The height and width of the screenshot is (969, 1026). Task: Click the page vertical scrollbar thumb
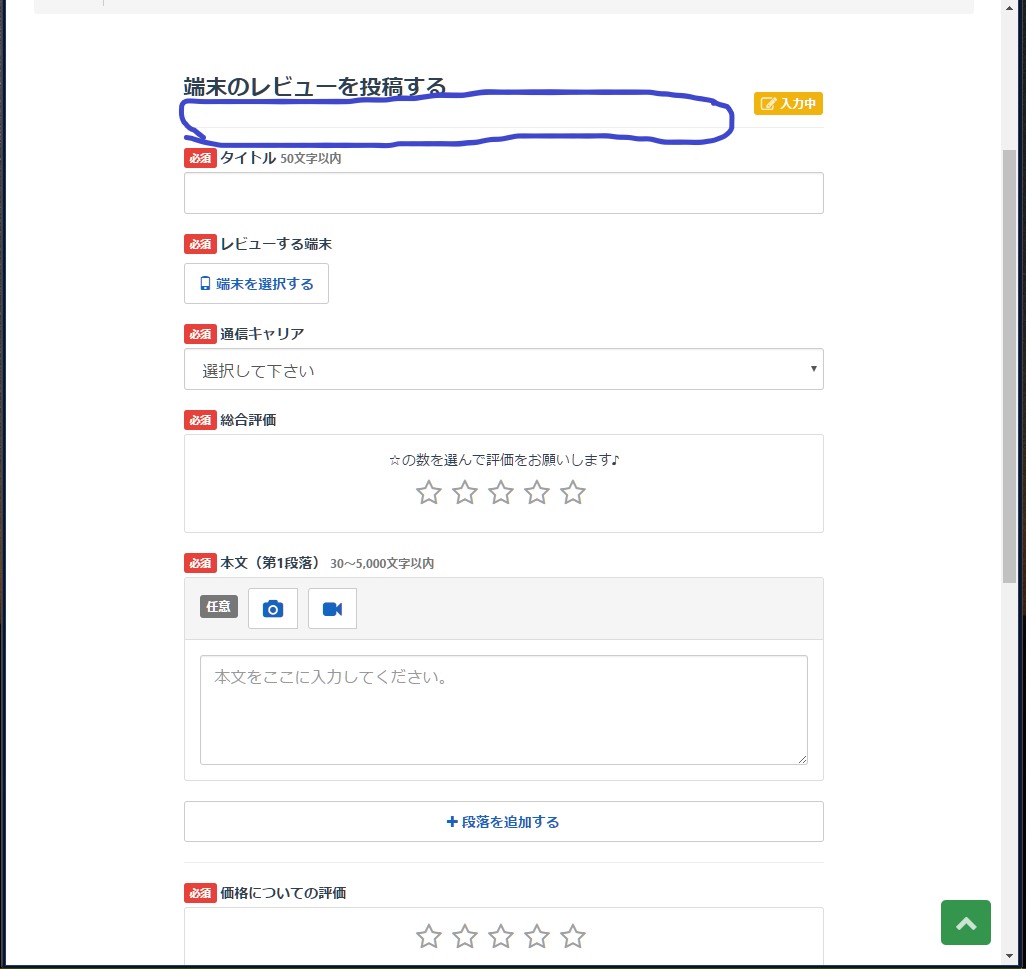point(1009,365)
